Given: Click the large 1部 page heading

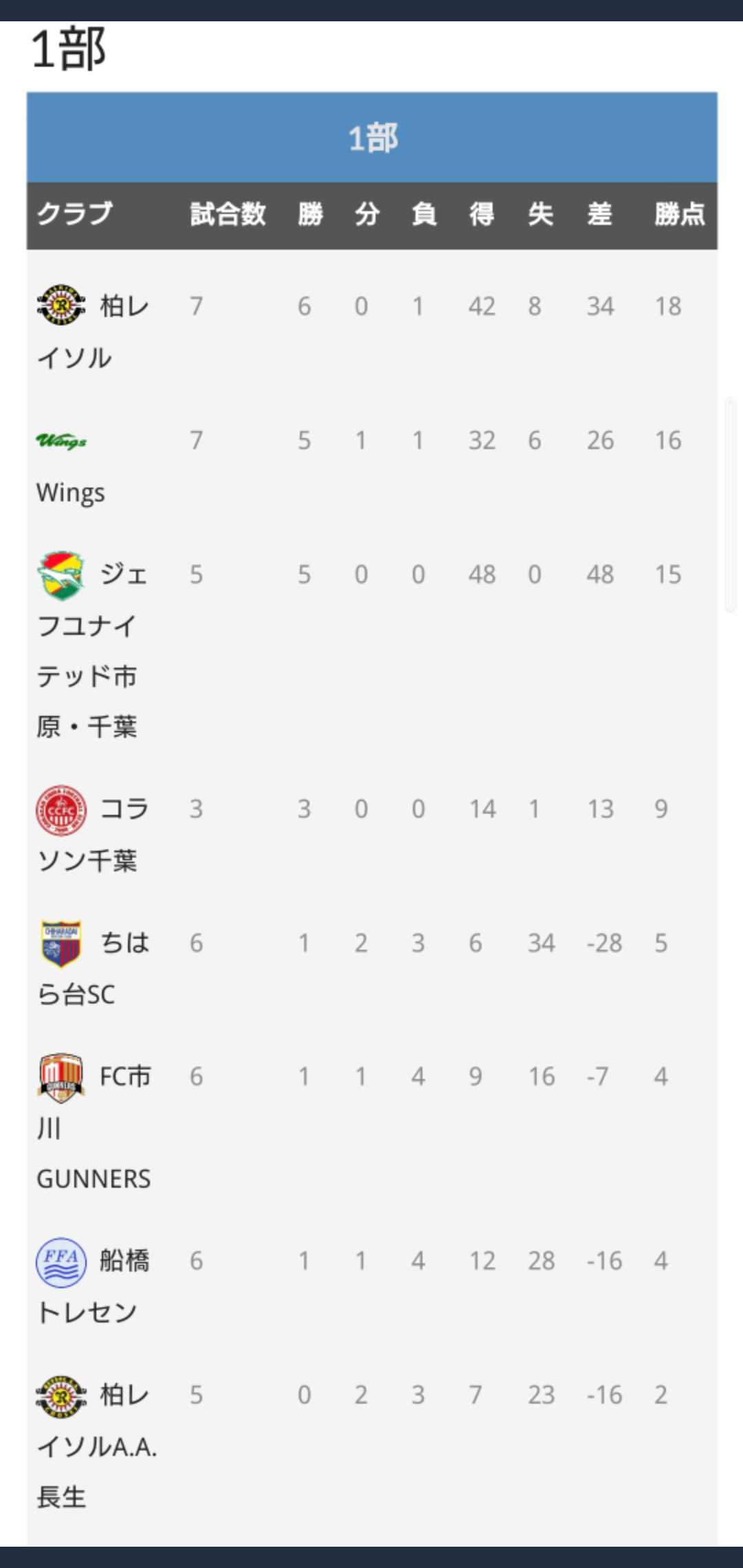Looking at the screenshot, I should click(69, 50).
